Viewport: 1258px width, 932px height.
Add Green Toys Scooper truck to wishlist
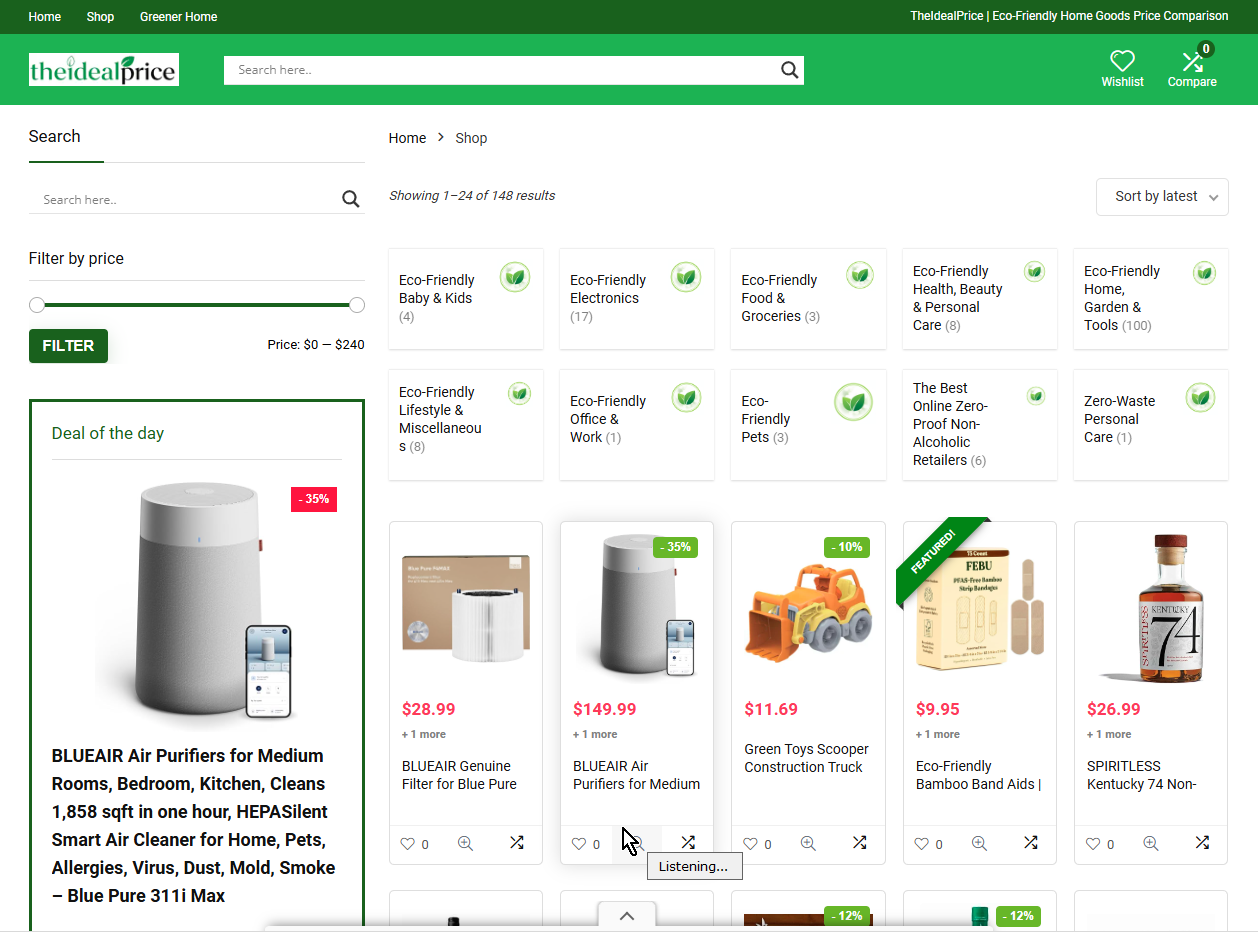point(750,844)
